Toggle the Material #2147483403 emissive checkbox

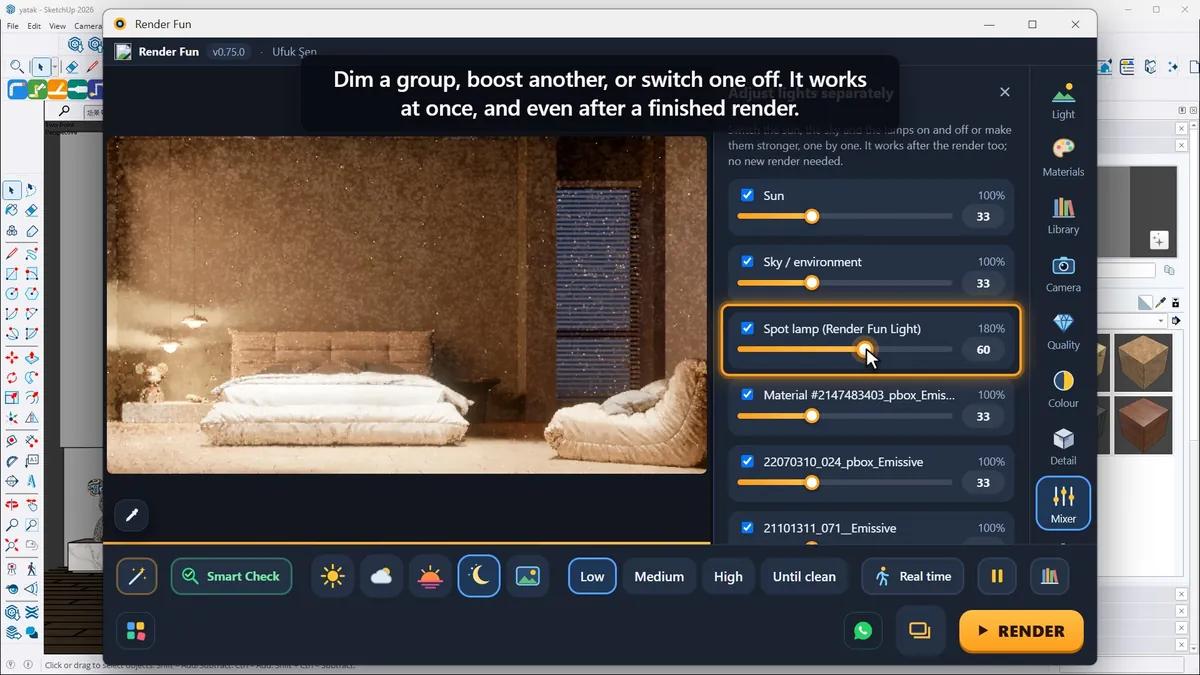pyautogui.click(x=747, y=394)
